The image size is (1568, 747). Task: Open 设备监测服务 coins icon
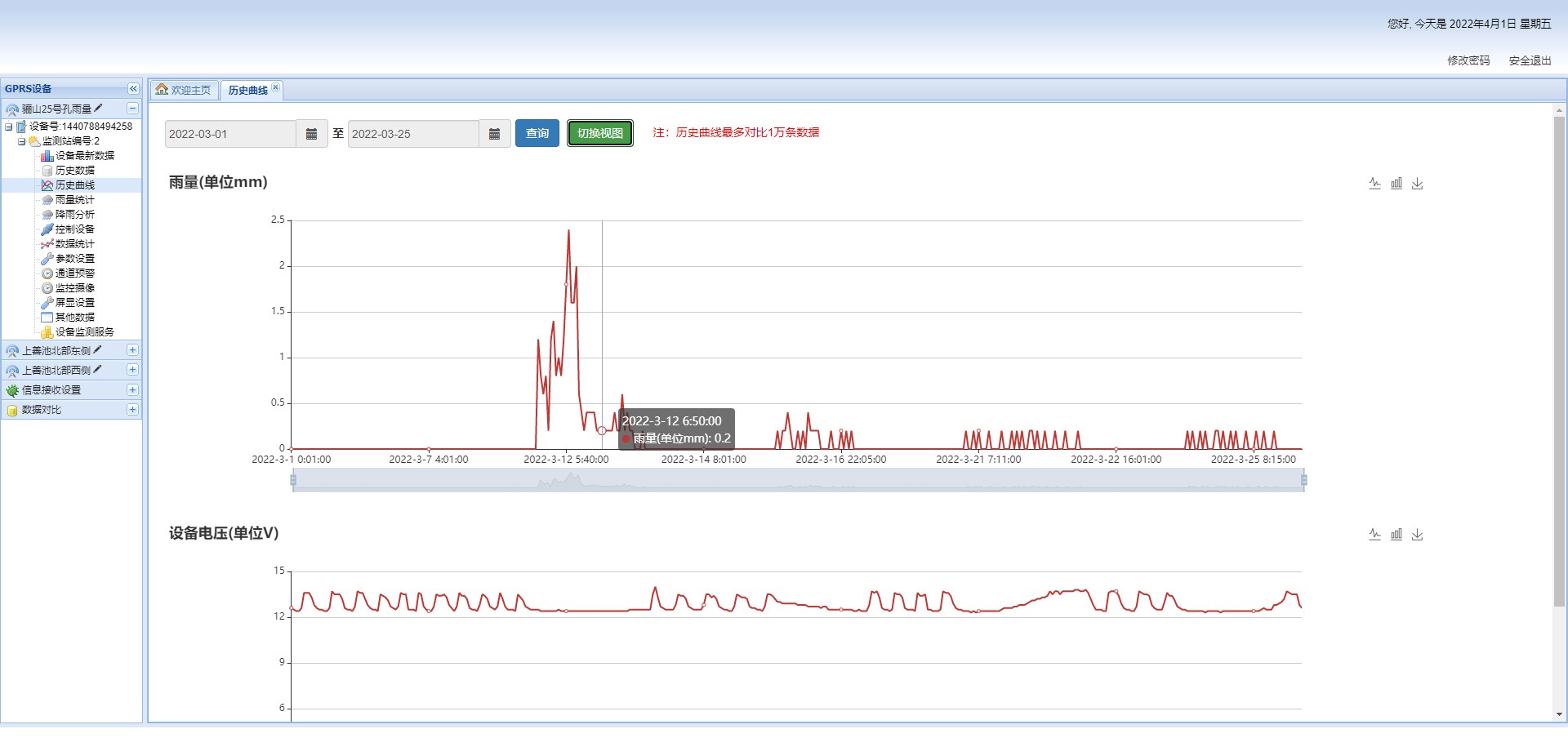[47, 332]
